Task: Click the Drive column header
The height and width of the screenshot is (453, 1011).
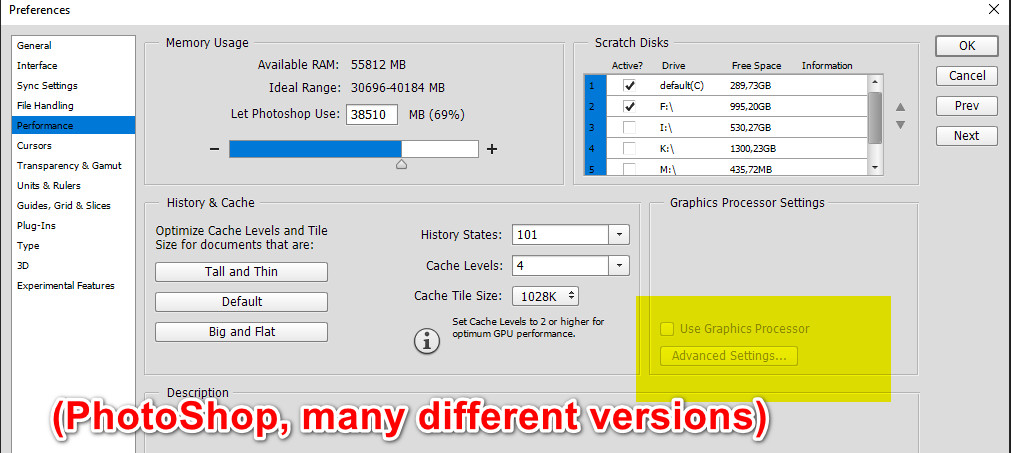Action: tap(673, 66)
